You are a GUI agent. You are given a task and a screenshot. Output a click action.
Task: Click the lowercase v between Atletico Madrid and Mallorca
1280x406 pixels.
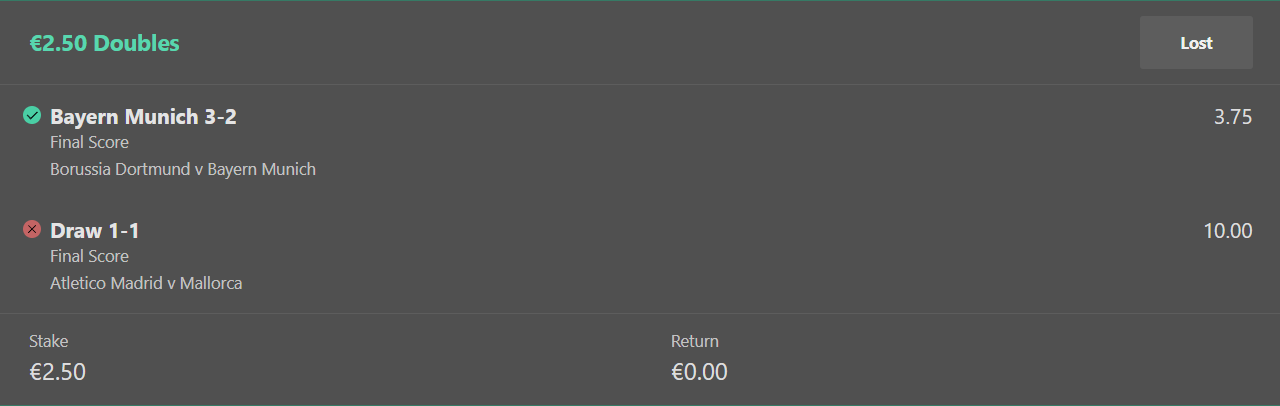click(171, 284)
